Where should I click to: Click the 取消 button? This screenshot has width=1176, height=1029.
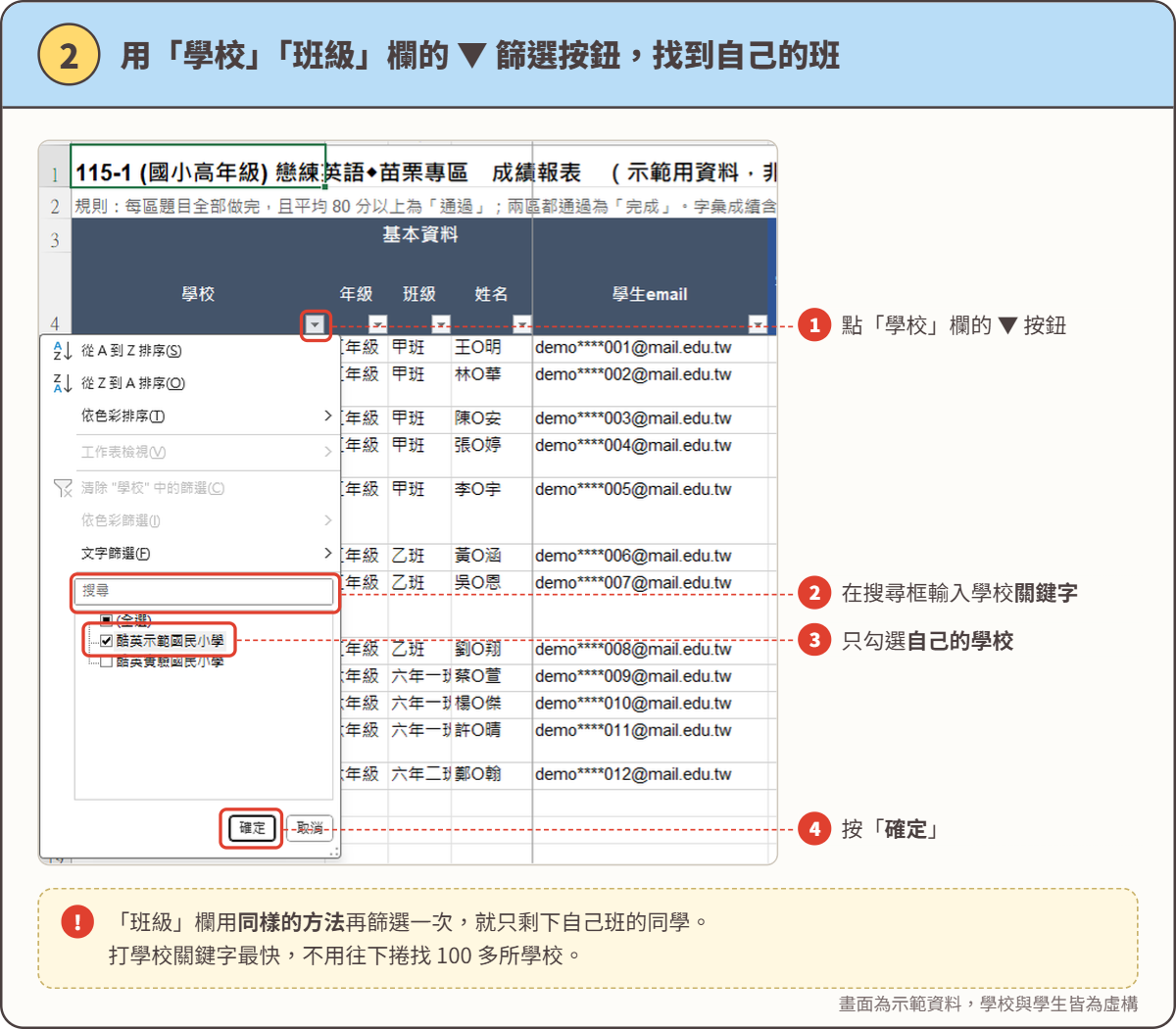(310, 828)
